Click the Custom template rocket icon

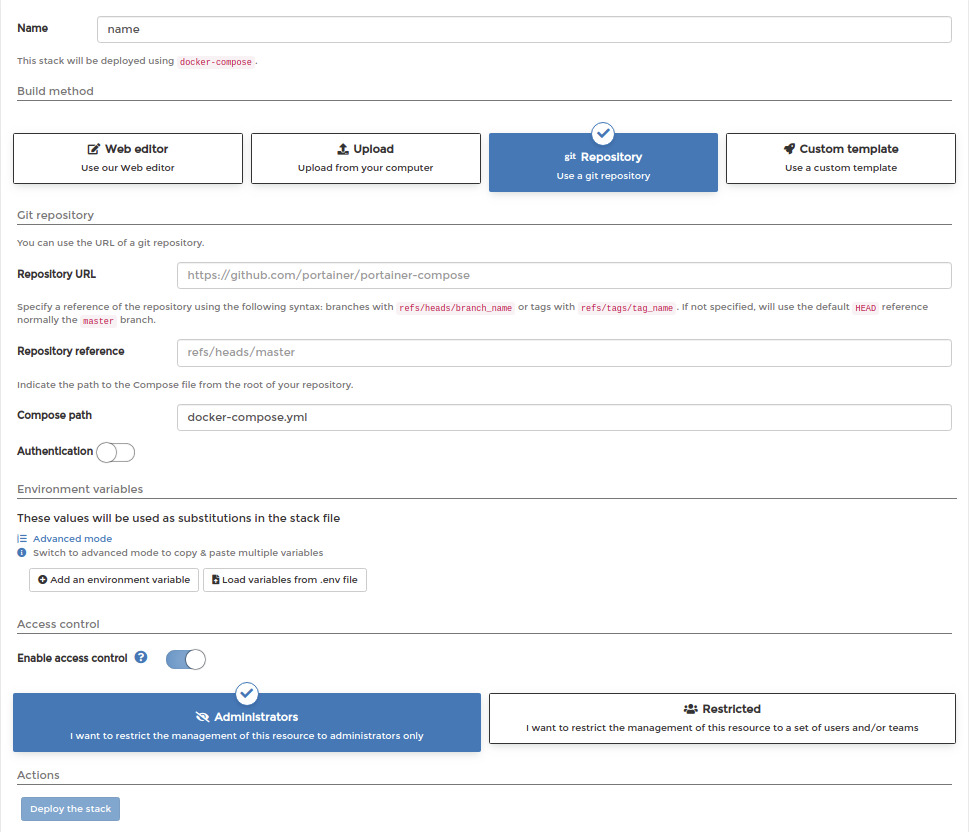click(x=789, y=149)
